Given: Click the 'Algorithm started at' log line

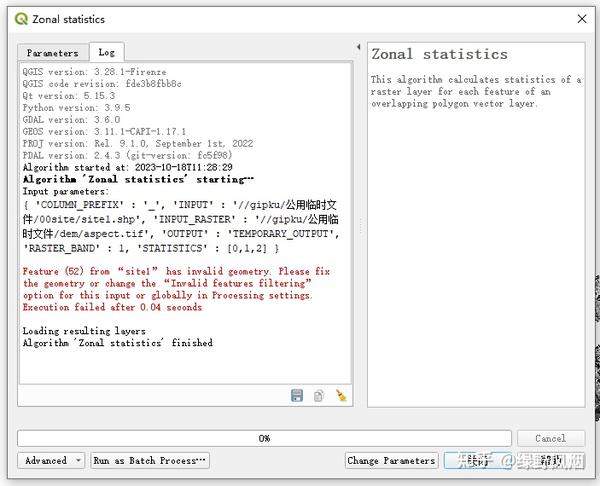Looking at the screenshot, I should (127, 167).
